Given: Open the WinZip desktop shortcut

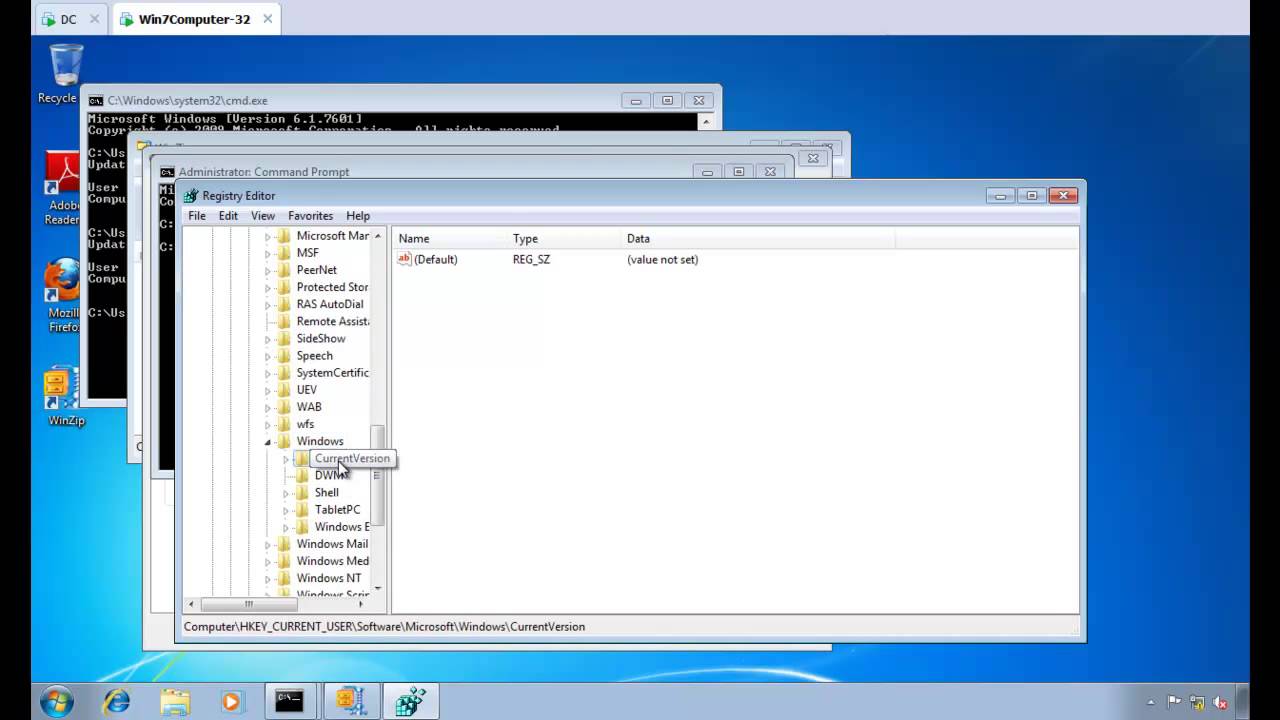Looking at the screenshot, I should pyautogui.click(x=66, y=397).
